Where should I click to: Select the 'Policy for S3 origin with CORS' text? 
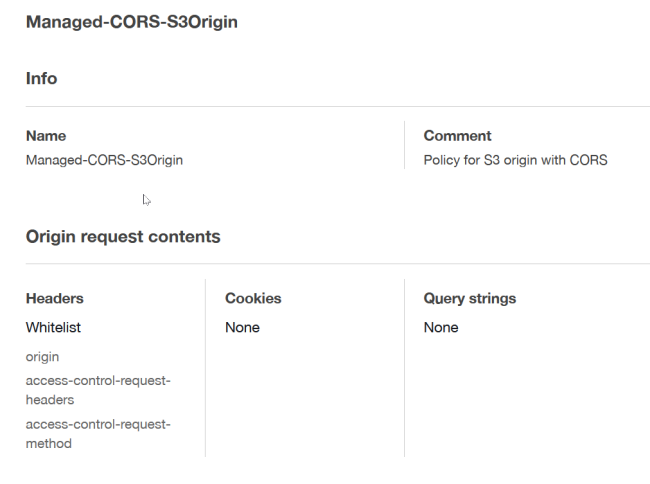[x=515, y=160]
